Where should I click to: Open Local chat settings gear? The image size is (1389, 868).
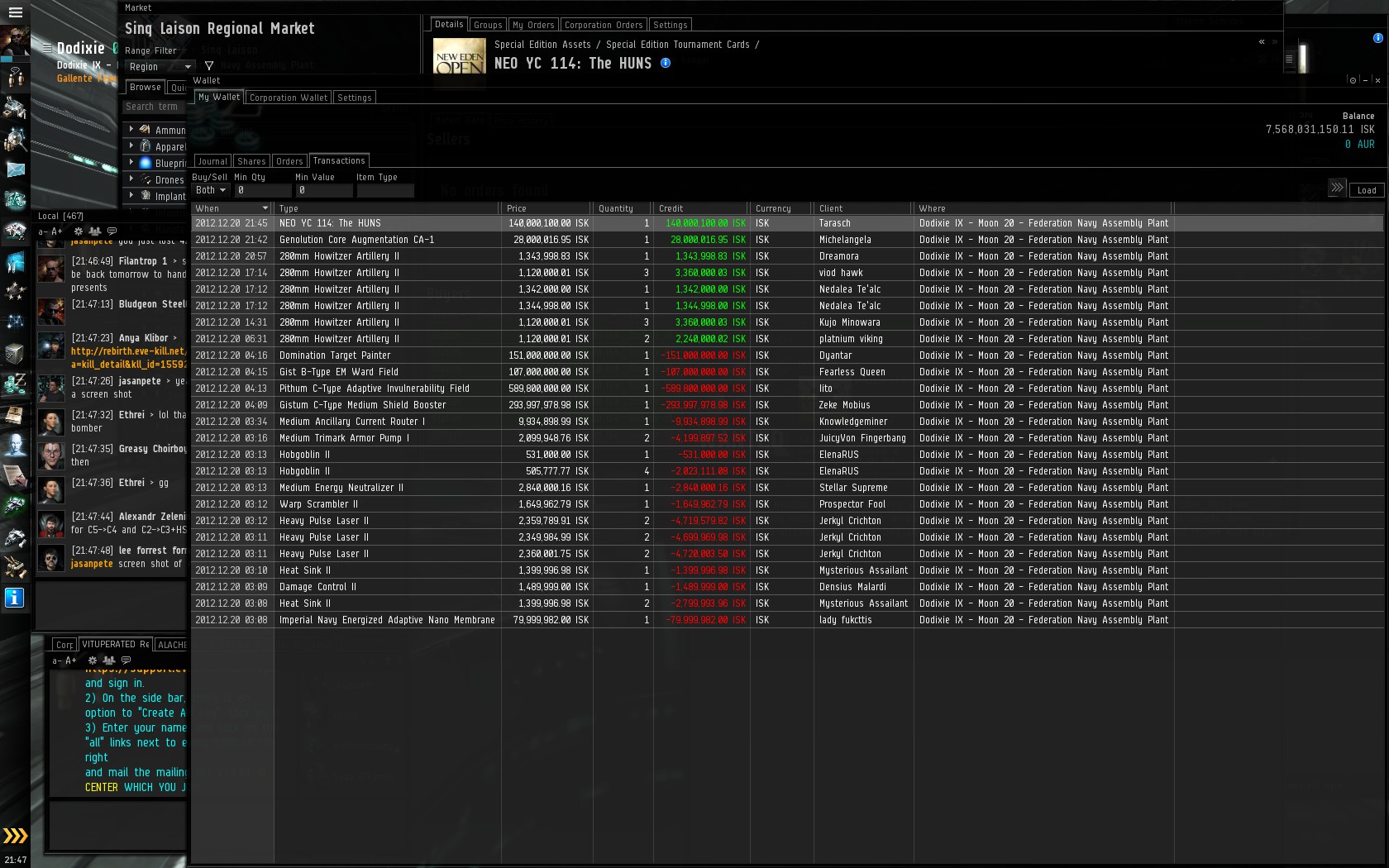(x=79, y=231)
